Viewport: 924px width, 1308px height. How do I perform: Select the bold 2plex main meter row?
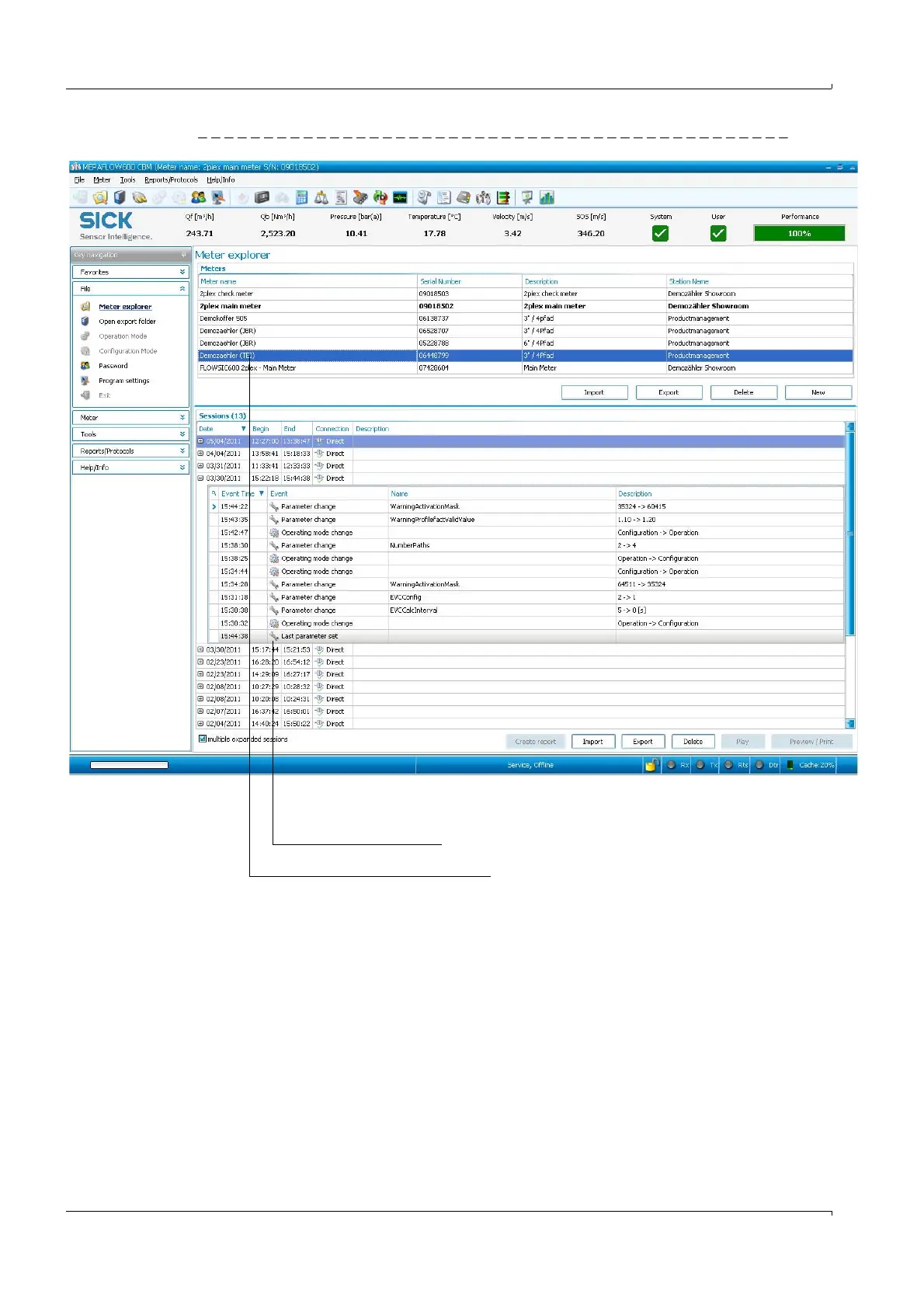(x=525, y=306)
